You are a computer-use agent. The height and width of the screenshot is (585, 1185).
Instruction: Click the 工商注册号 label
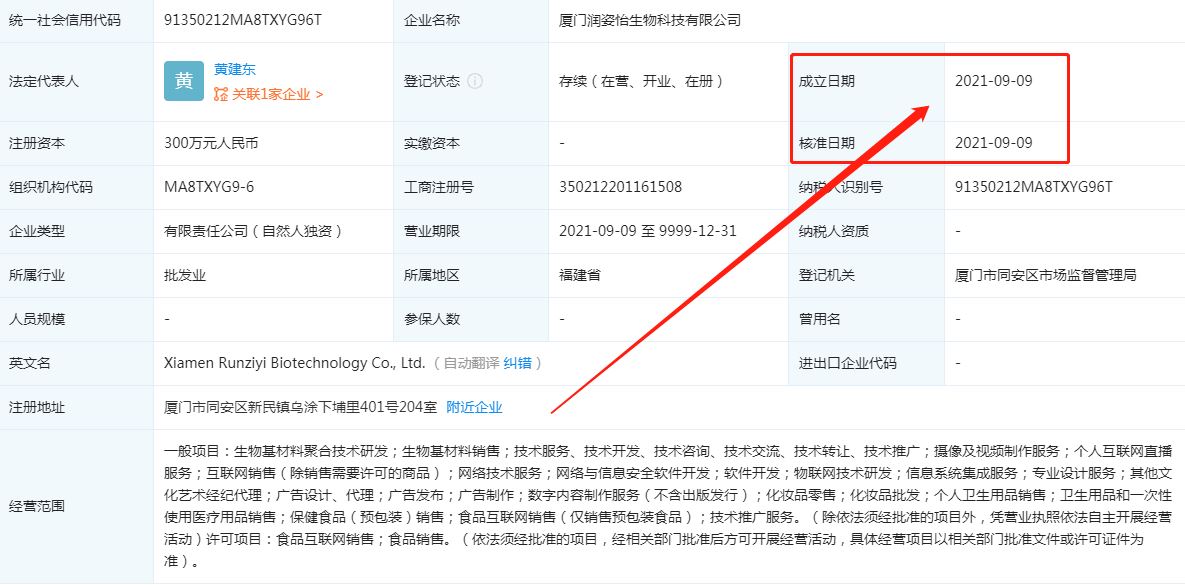pyautogui.click(x=438, y=187)
